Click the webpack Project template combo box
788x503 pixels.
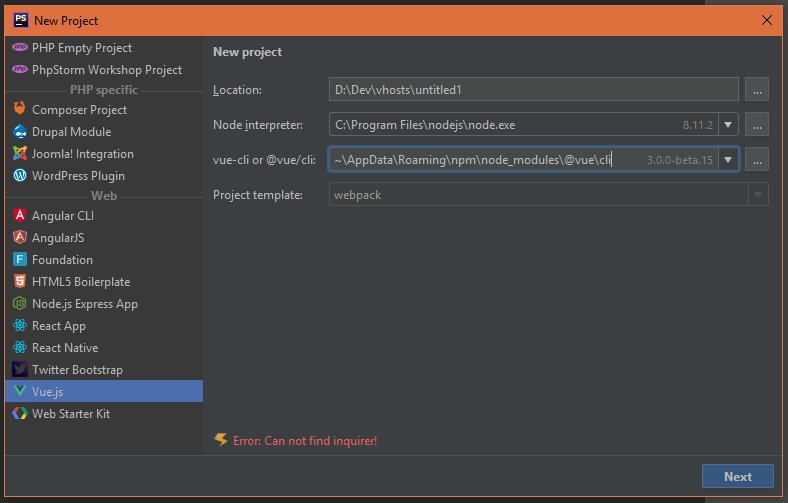point(548,195)
